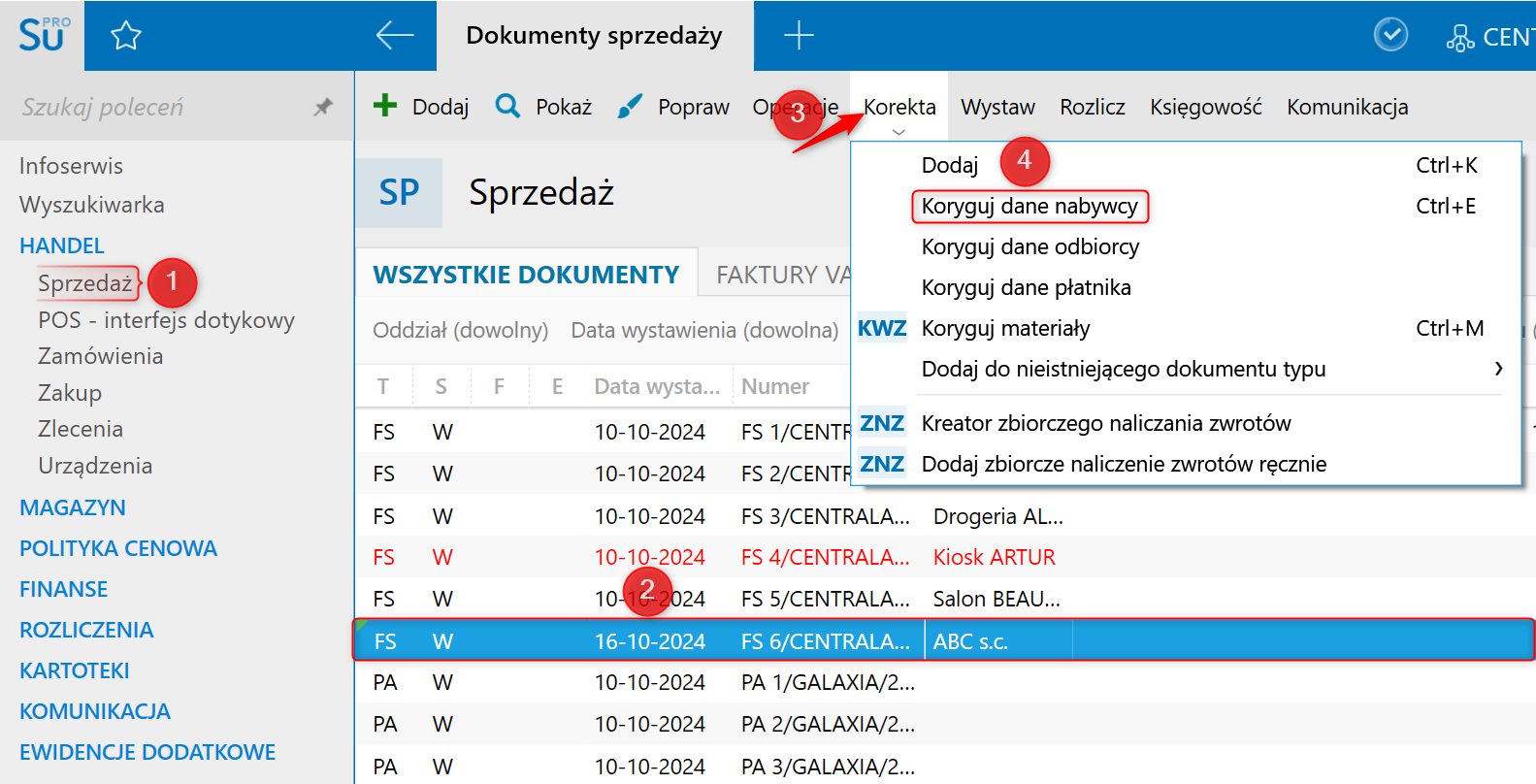Open the Księgowość toolbar menu
The image size is (1536, 784).
coord(1206,107)
